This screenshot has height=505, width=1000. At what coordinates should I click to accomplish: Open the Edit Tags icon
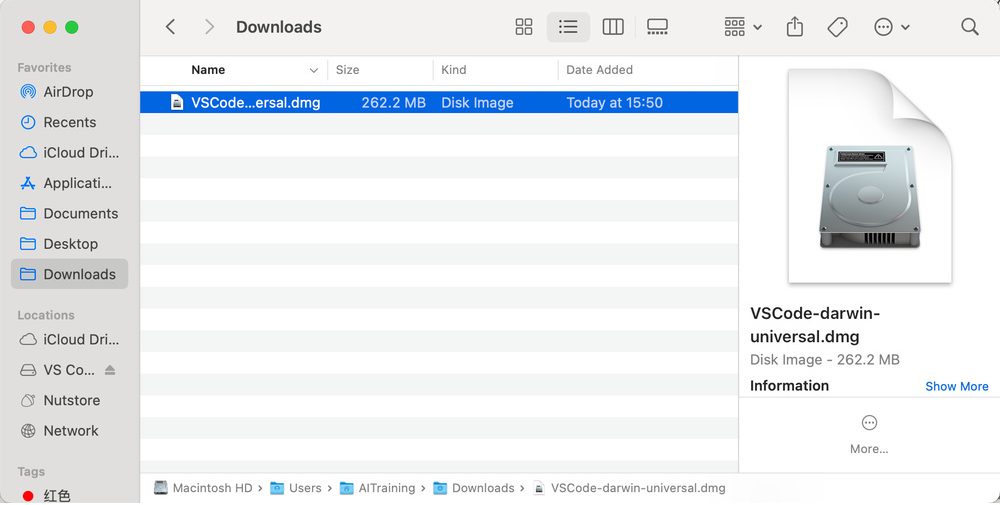click(x=838, y=27)
